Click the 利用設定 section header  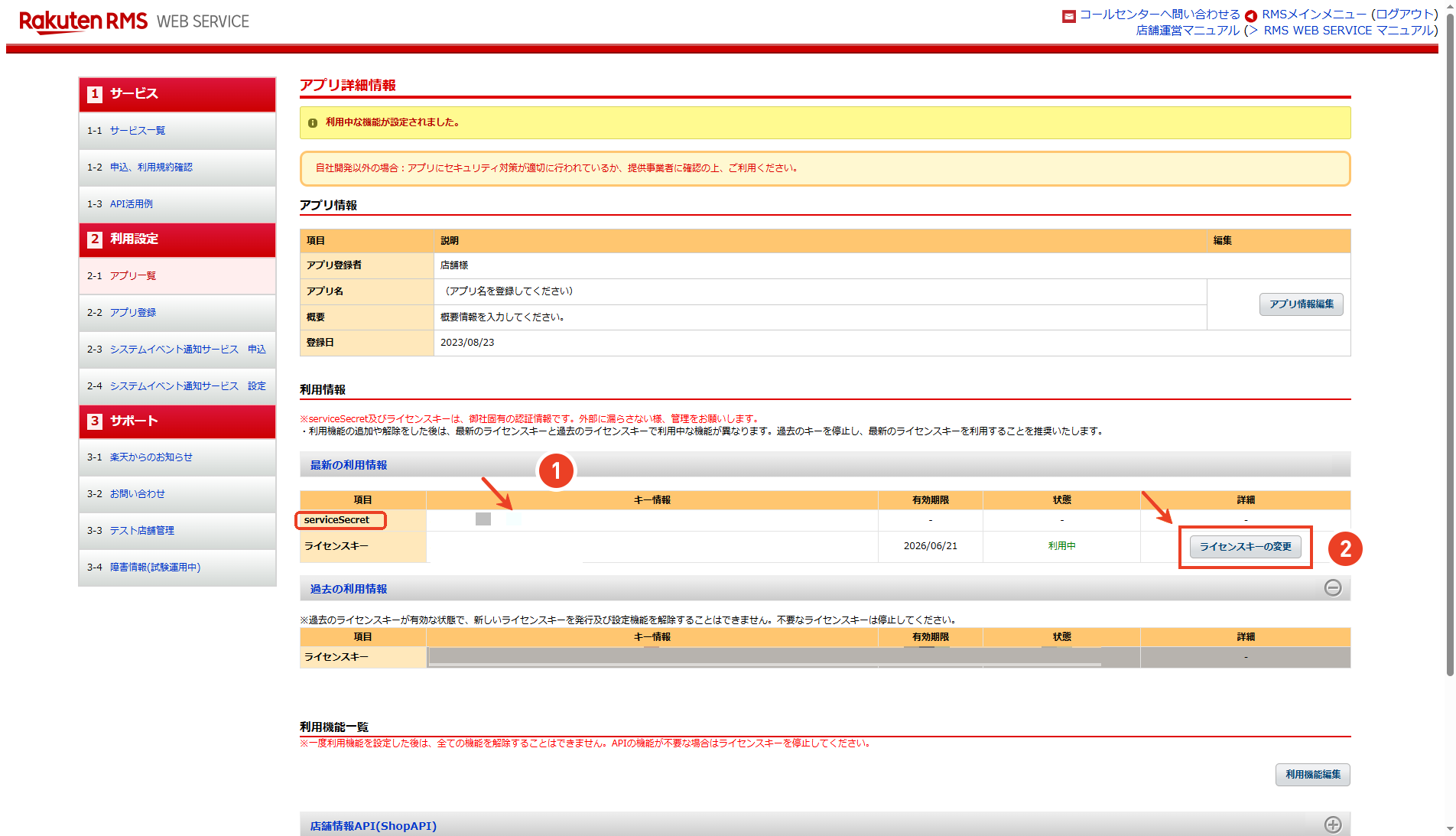click(x=177, y=239)
